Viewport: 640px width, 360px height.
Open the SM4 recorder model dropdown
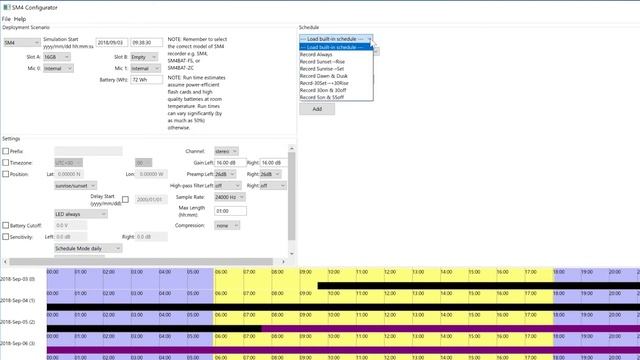[x=22, y=42]
